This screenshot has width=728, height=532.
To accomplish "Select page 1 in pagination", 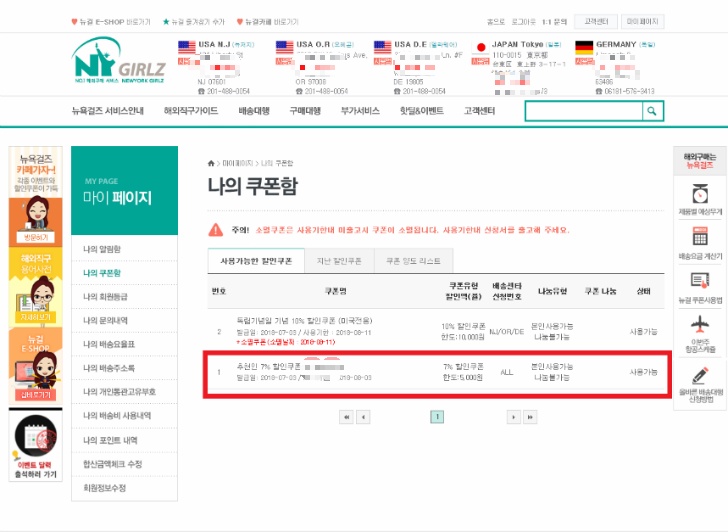I will [437, 417].
